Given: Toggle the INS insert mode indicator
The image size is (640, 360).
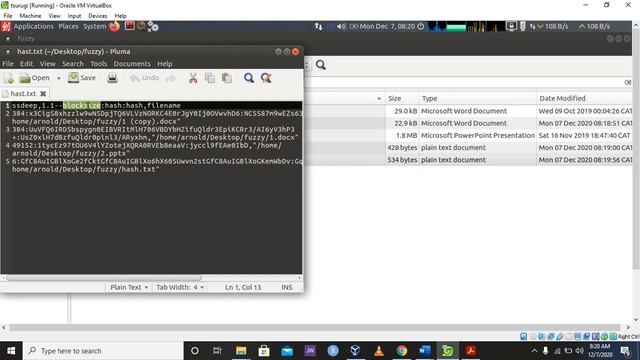Looking at the screenshot, I should click(x=287, y=287).
